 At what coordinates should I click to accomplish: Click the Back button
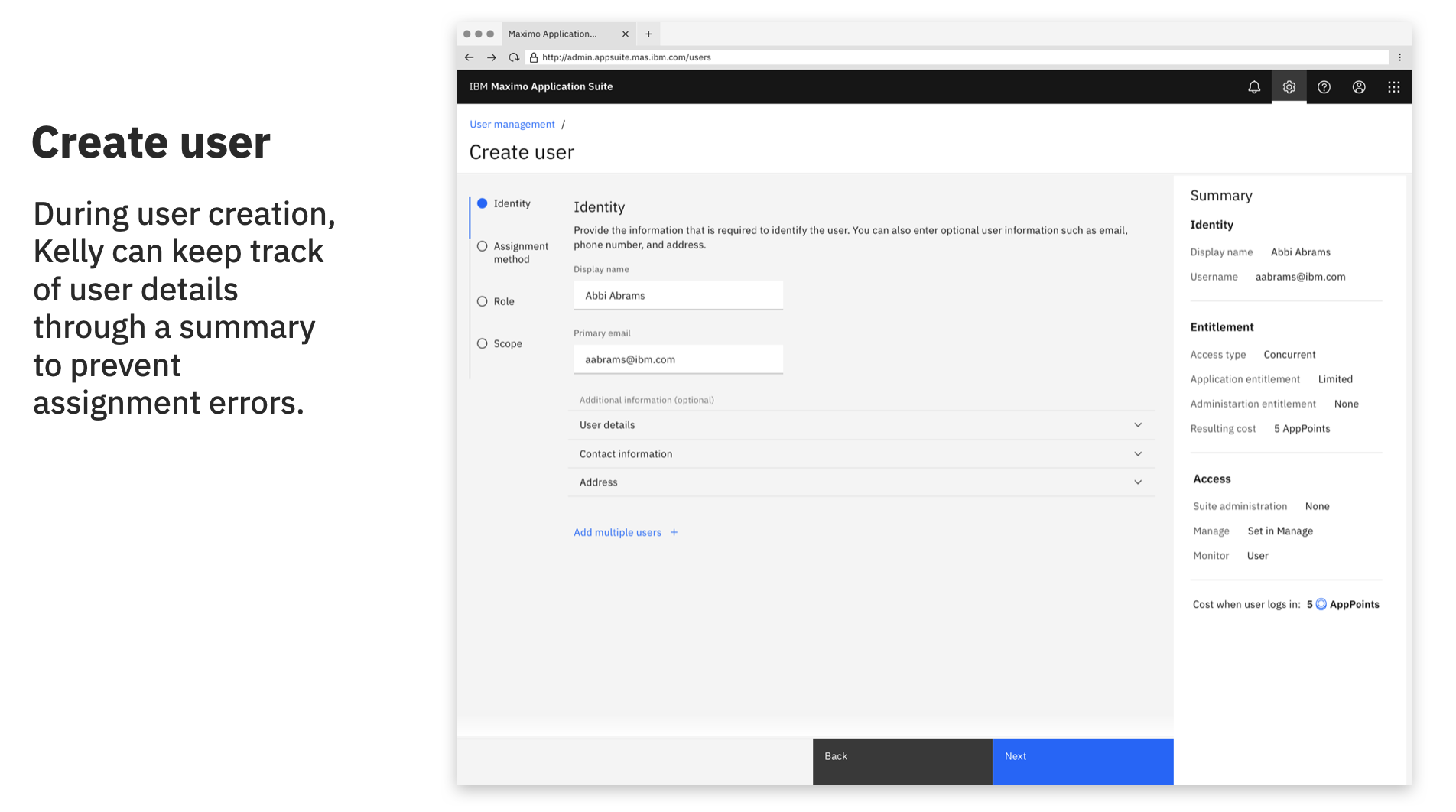tap(902, 762)
